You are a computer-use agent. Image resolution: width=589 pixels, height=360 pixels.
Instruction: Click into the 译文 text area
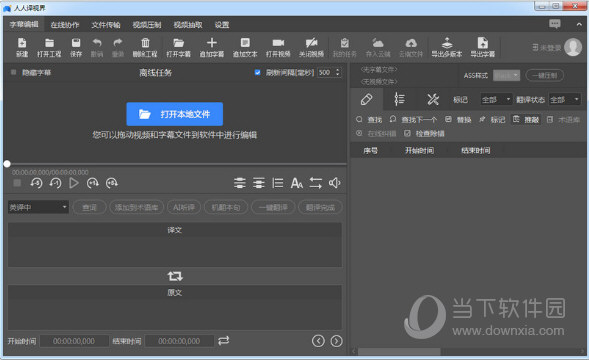click(x=175, y=245)
